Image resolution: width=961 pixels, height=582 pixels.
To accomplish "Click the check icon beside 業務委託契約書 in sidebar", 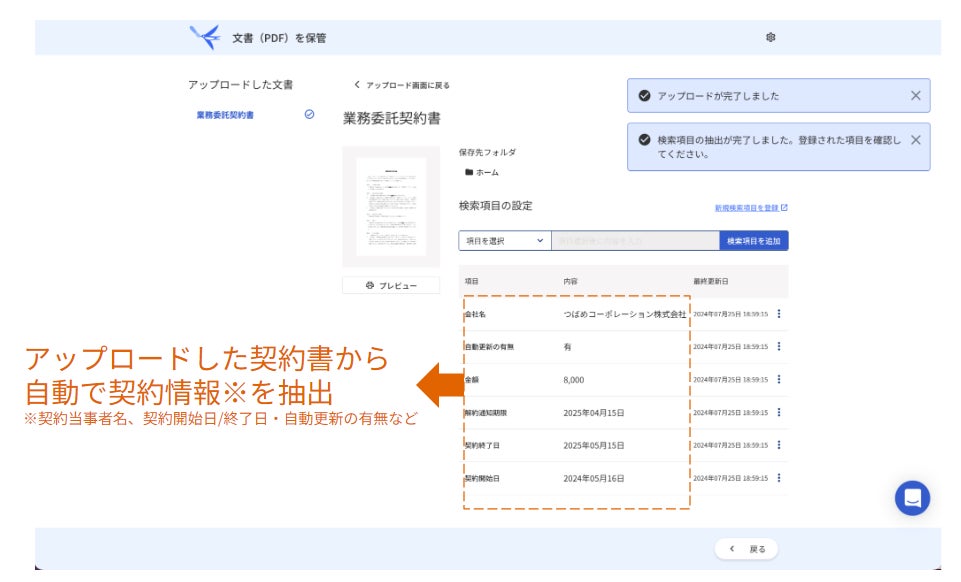I will [310, 114].
